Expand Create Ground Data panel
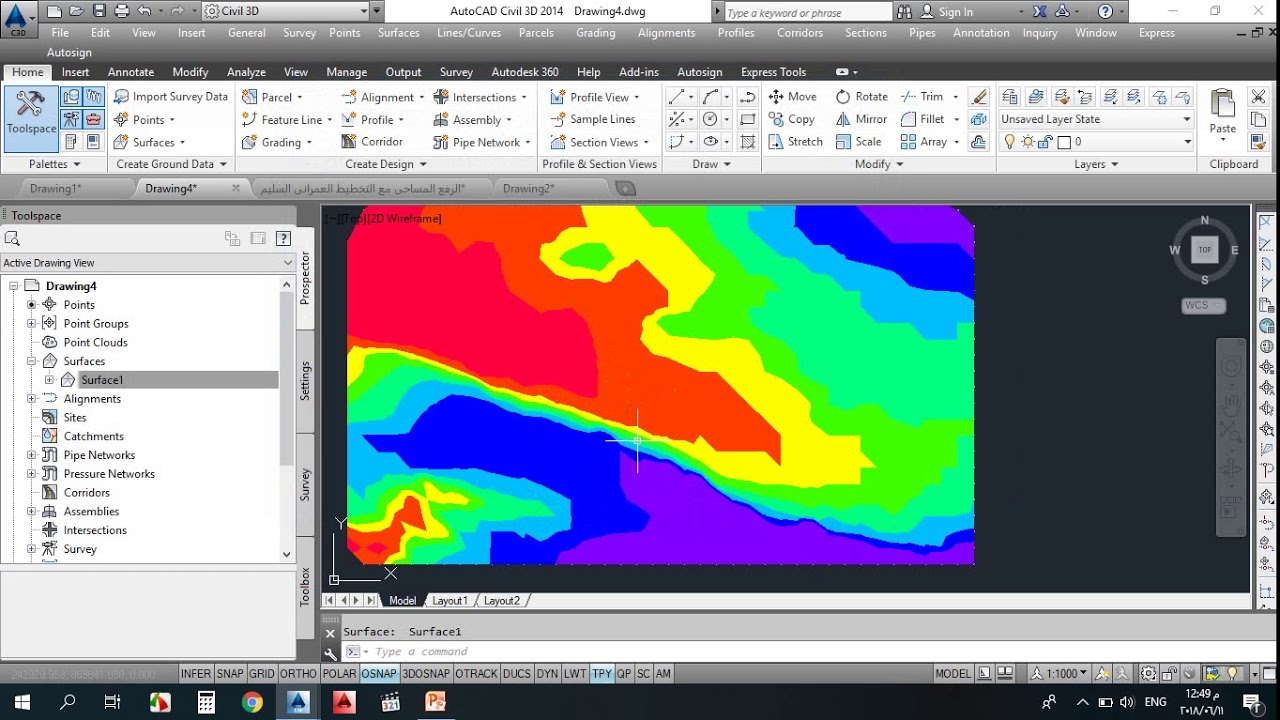Viewport: 1280px width, 720px height. click(171, 164)
